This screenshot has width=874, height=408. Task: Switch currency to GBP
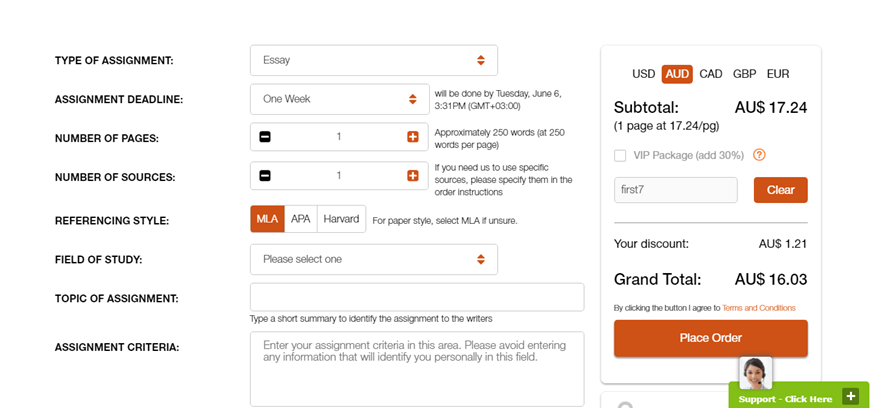click(x=744, y=74)
